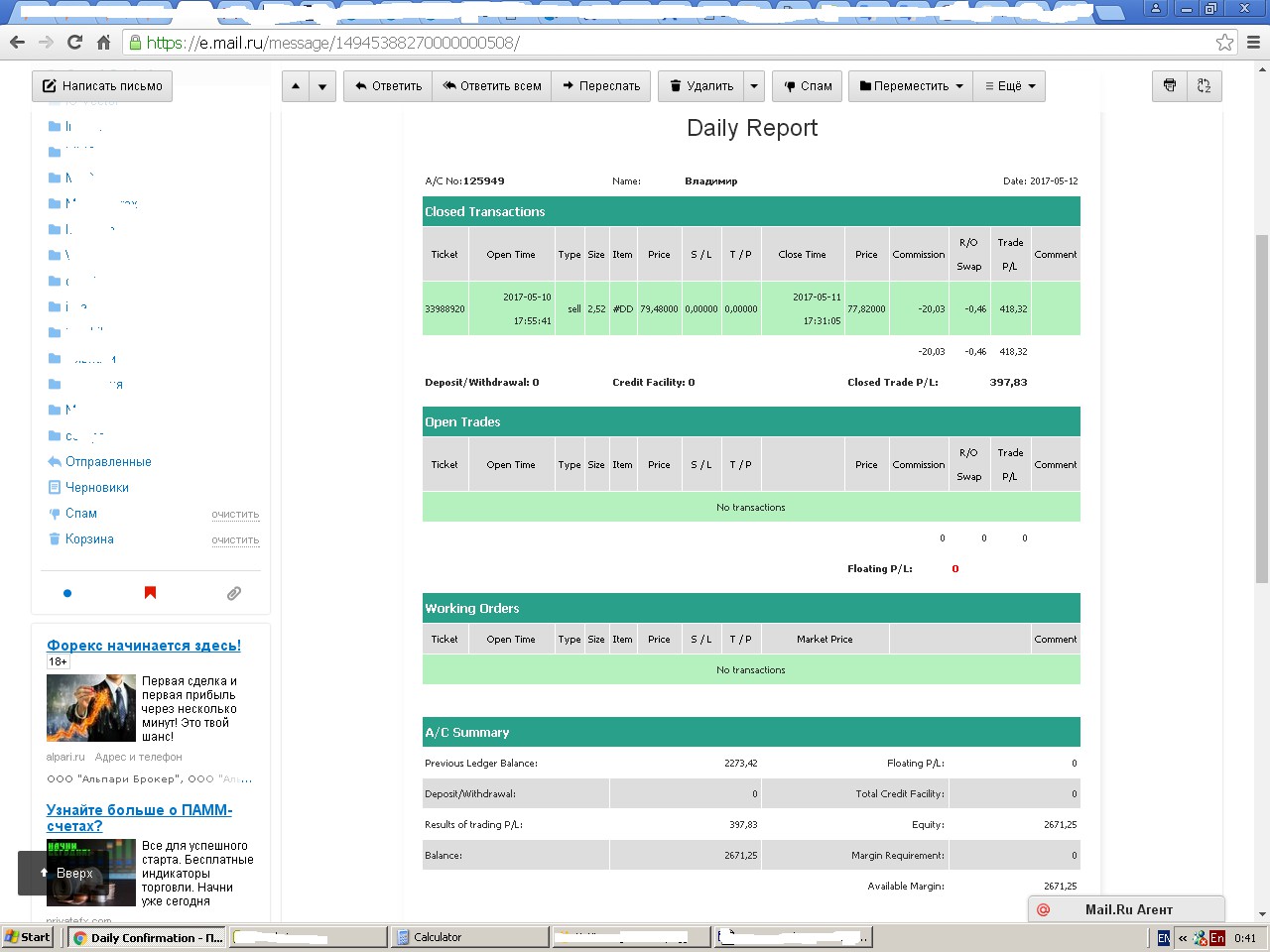Screen dimensions: 1270x952
Task: Open the Переместить dropdown
Action: [911, 86]
